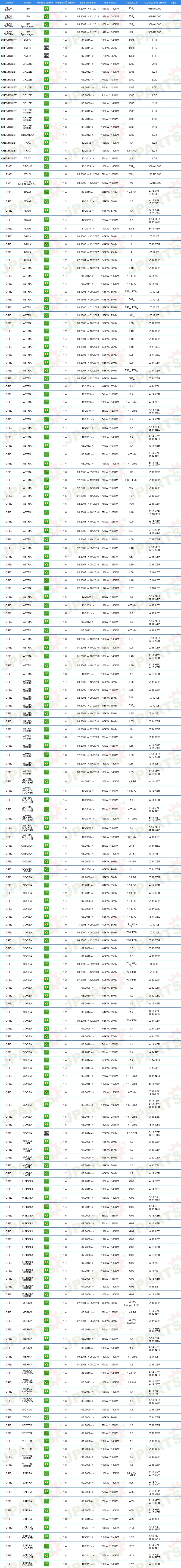Click the Oznaczenie silnika column header
The width and height of the screenshot is (181, 1568).
(x=155, y=2)
